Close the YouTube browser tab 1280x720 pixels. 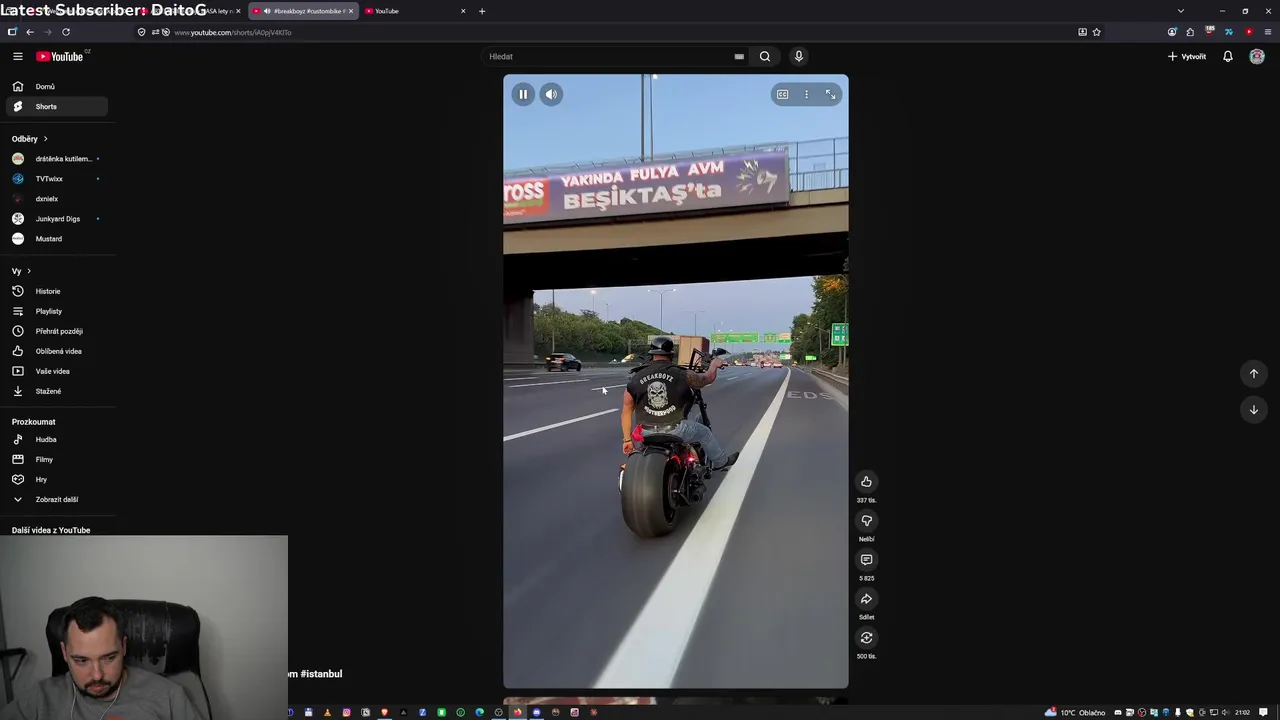pyautogui.click(x=462, y=11)
